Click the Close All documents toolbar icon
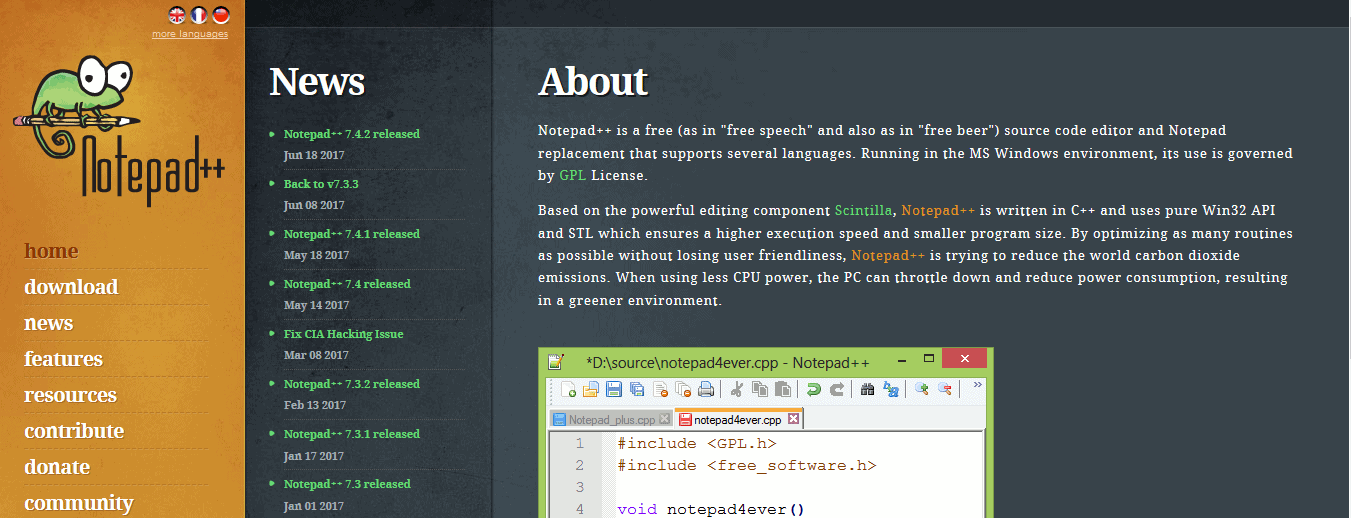This screenshot has height=518, width=1351. click(x=683, y=389)
